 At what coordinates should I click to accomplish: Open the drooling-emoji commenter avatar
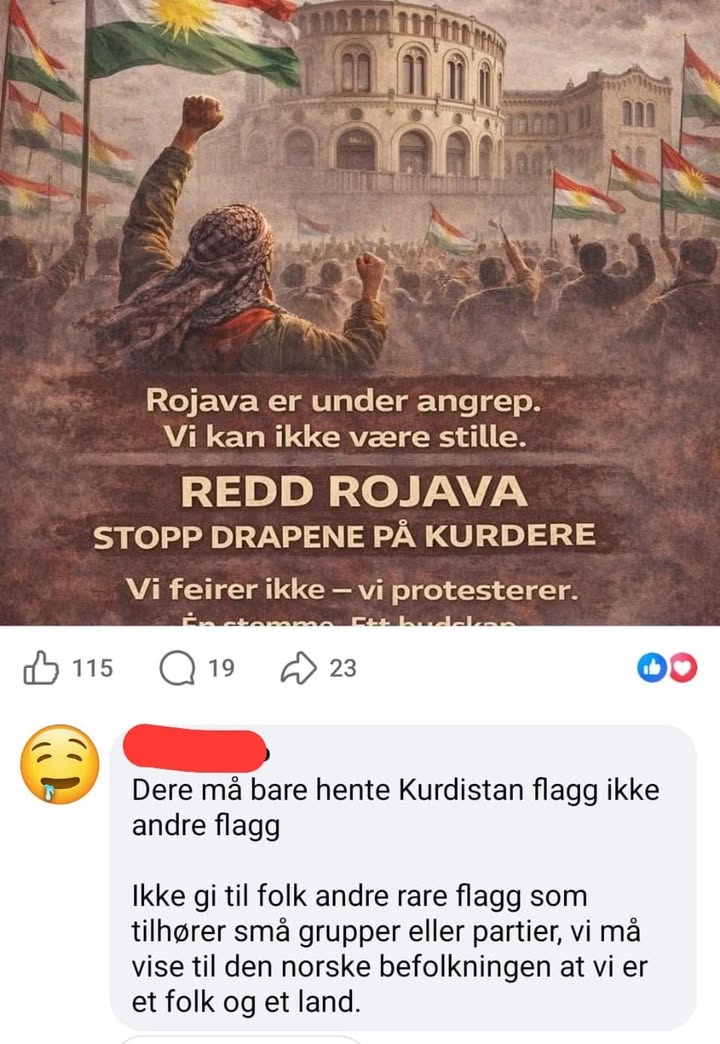coord(60,764)
